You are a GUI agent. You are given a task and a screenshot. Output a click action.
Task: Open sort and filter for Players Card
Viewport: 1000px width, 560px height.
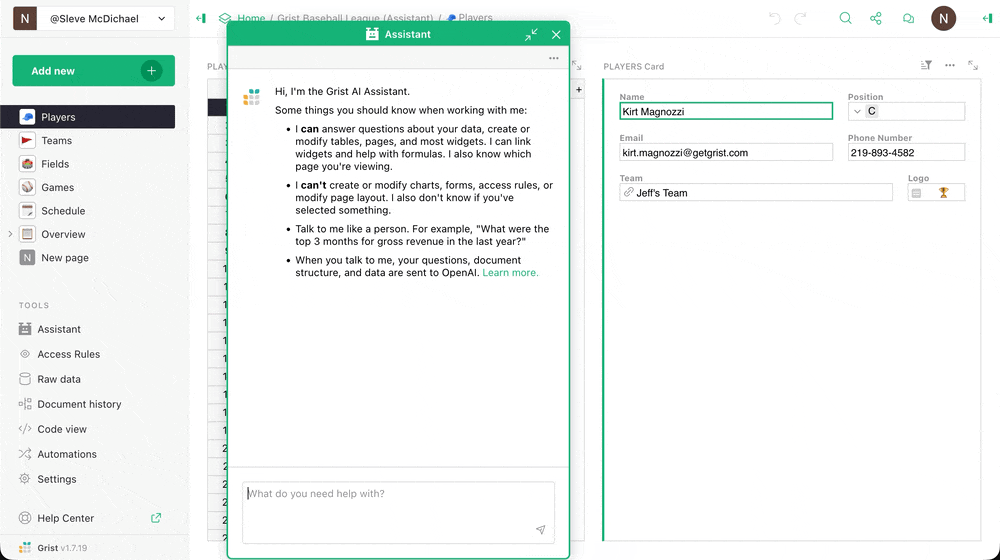(x=926, y=65)
